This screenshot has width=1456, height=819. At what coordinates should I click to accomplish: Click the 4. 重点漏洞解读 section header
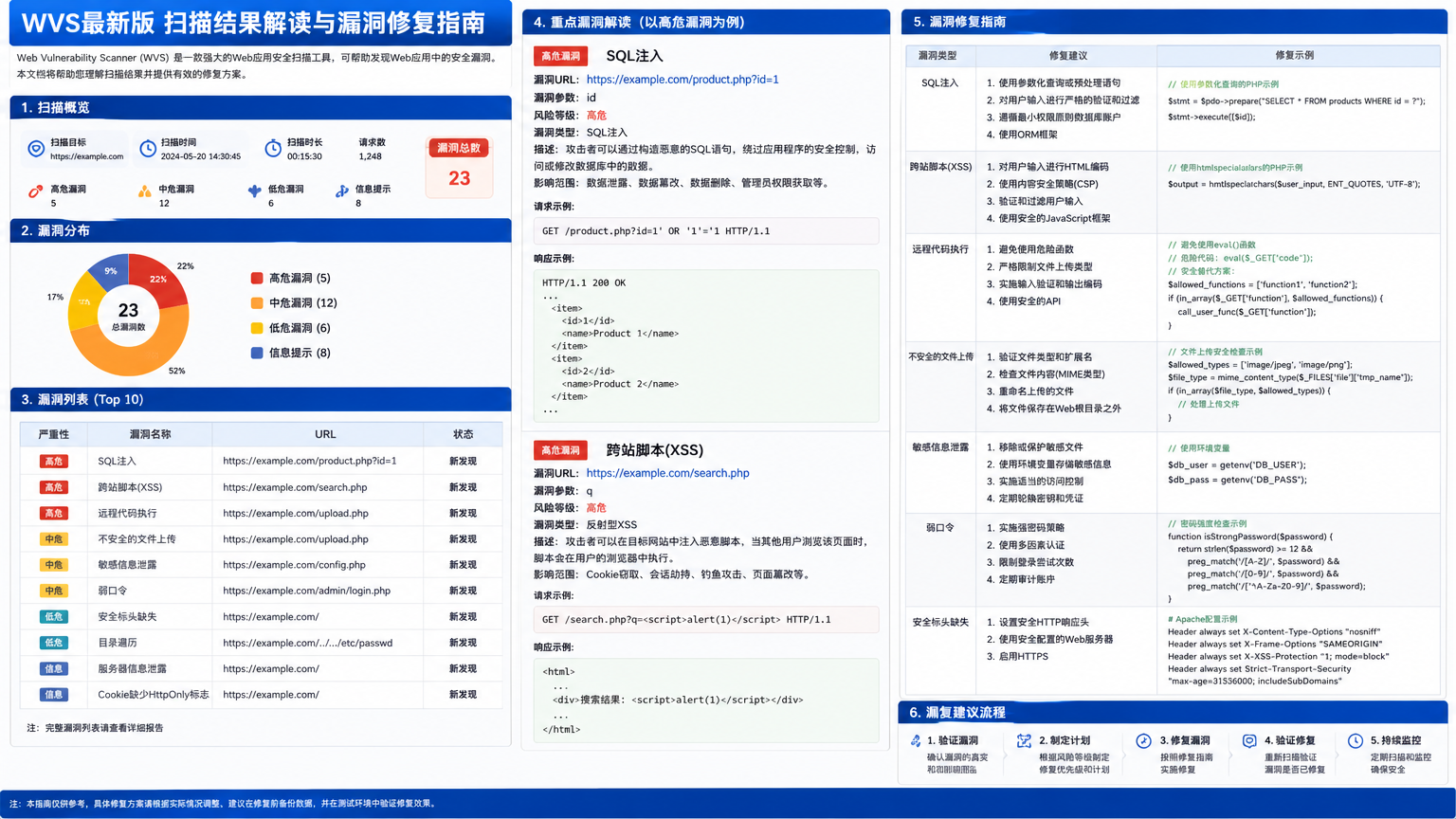[705, 22]
